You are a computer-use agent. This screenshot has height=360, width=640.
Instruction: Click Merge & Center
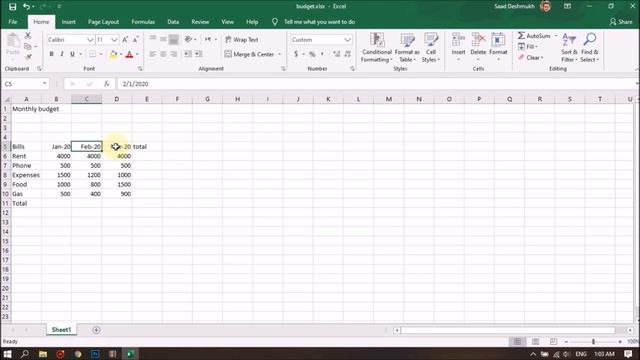tap(249, 54)
